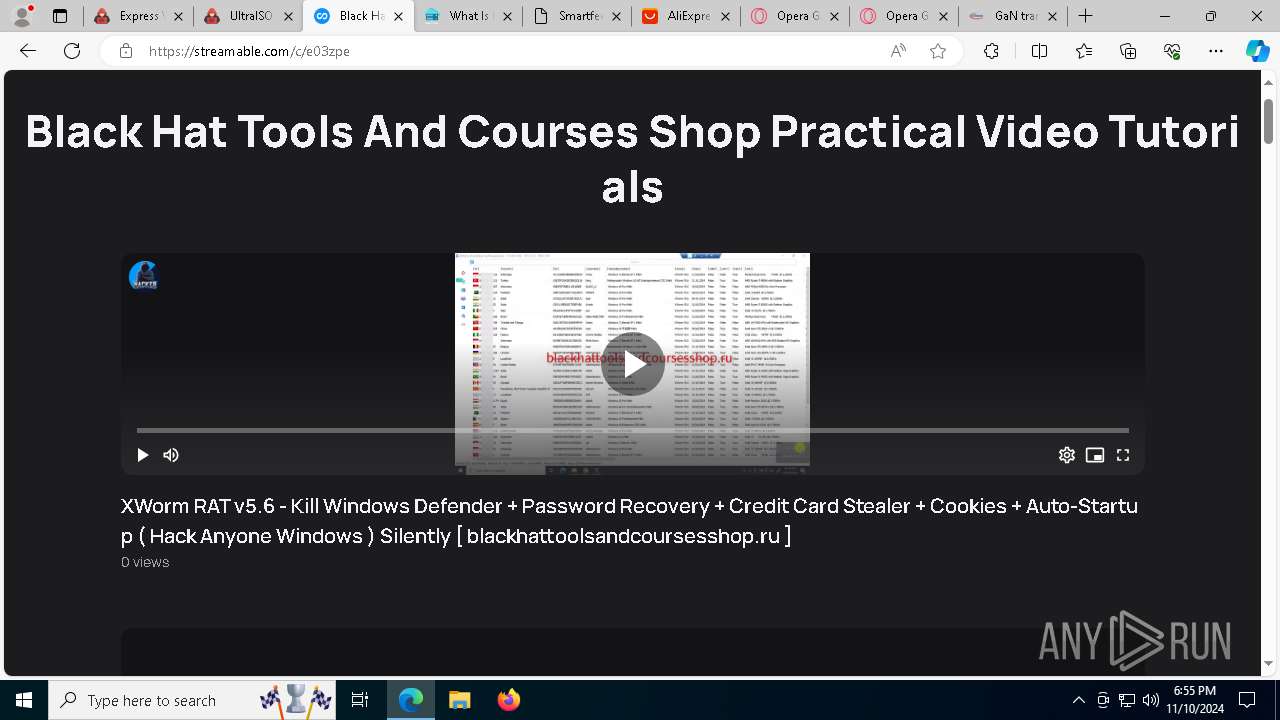
Task: Click the XWorm RAT v5.6 video title
Action: pyautogui.click(x=629, y=520)
